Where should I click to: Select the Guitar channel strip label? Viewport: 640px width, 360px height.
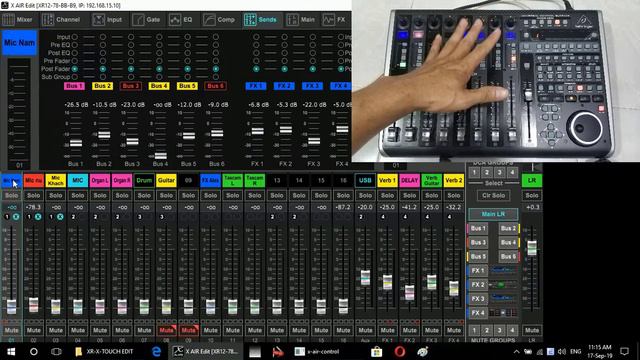(166, 180)
